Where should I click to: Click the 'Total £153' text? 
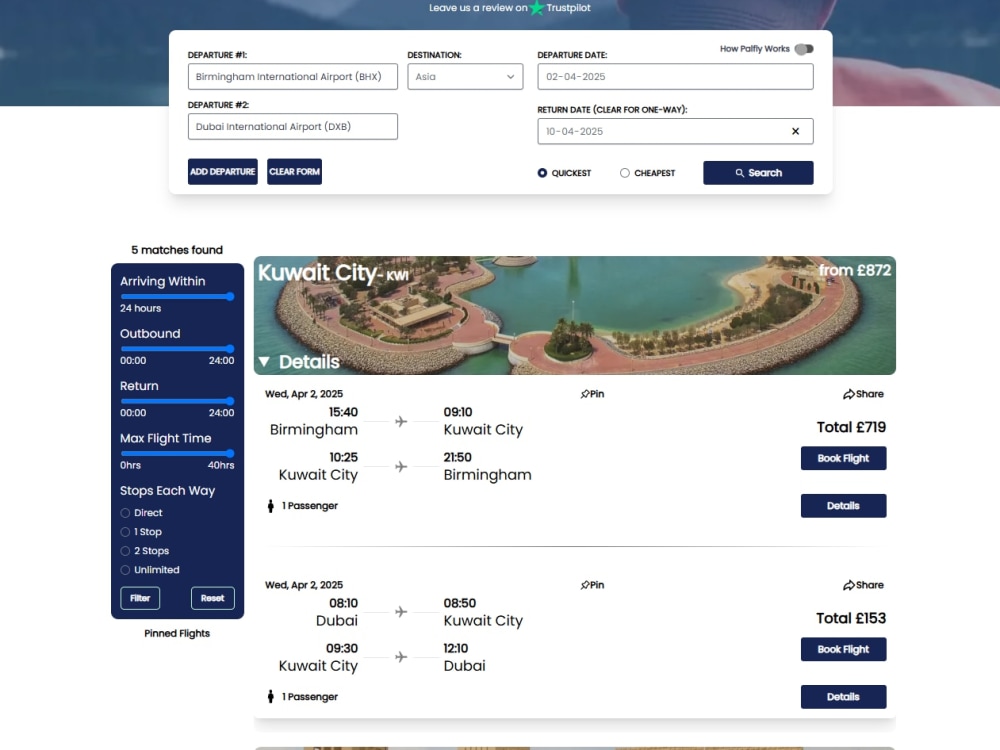coord(851,618)
